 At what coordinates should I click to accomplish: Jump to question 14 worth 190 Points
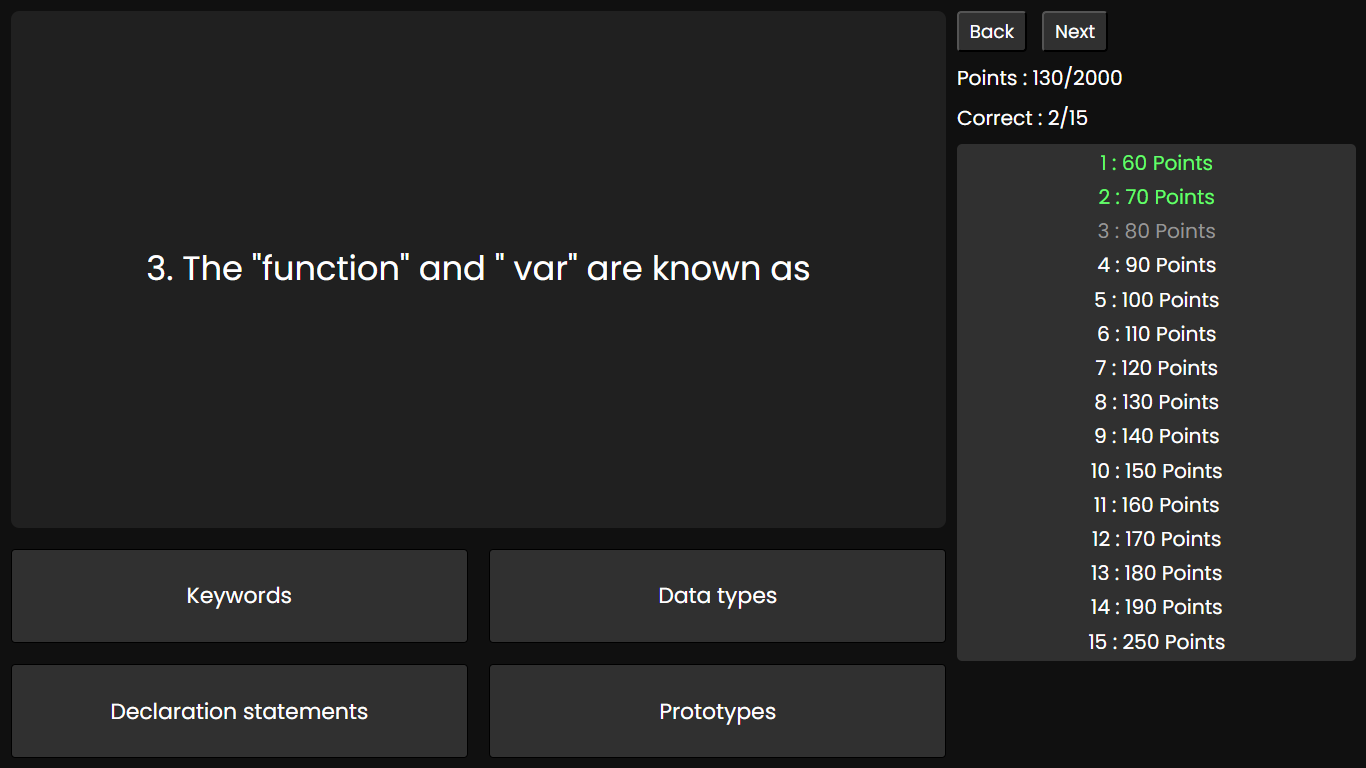[x=1156, y=607]
